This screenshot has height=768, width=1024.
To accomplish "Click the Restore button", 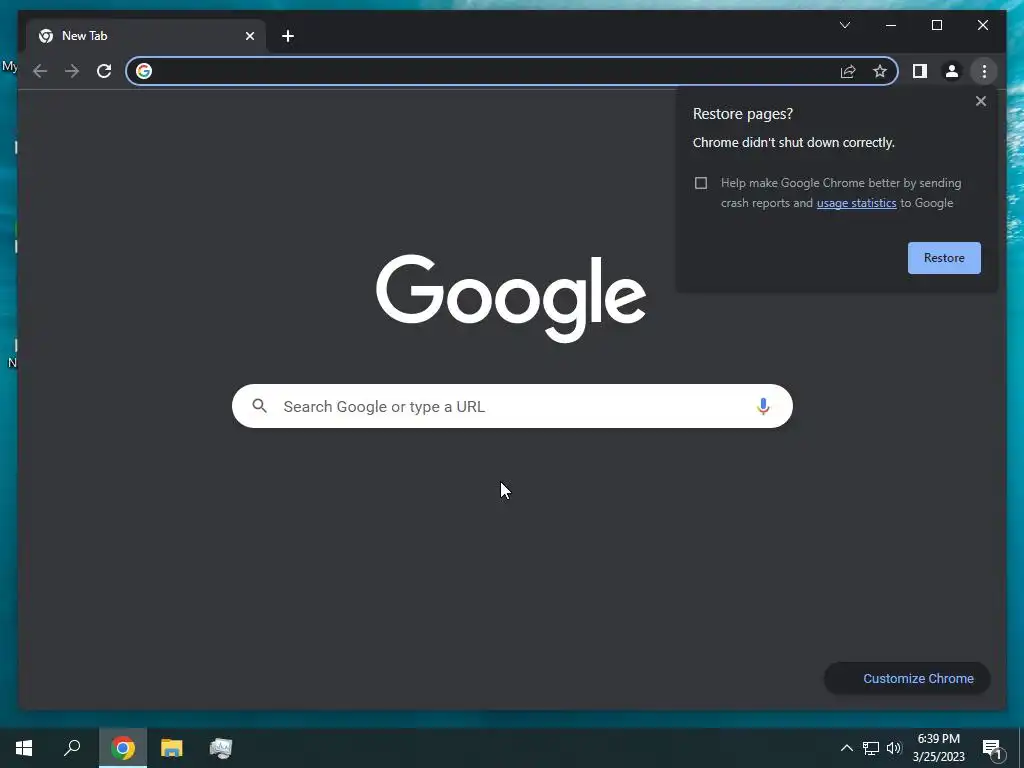I will [x=944, y=258].
